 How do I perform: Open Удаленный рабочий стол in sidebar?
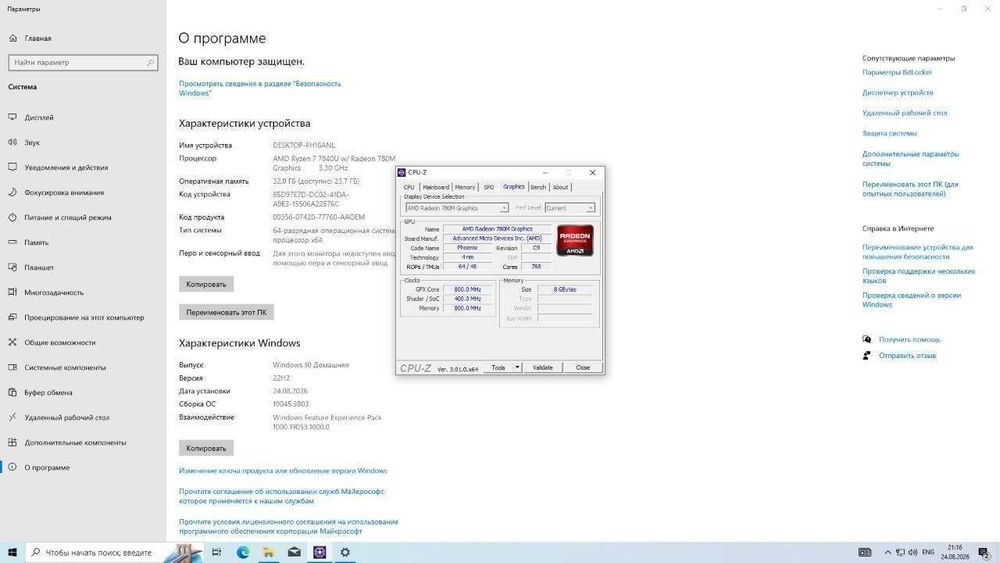[67, 417]
